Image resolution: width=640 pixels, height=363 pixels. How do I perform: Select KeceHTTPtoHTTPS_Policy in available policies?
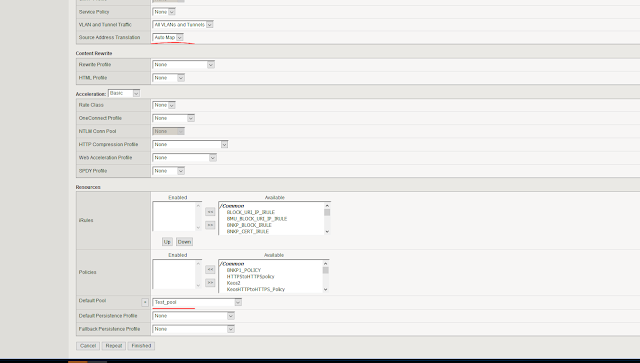tap(256, 290)
